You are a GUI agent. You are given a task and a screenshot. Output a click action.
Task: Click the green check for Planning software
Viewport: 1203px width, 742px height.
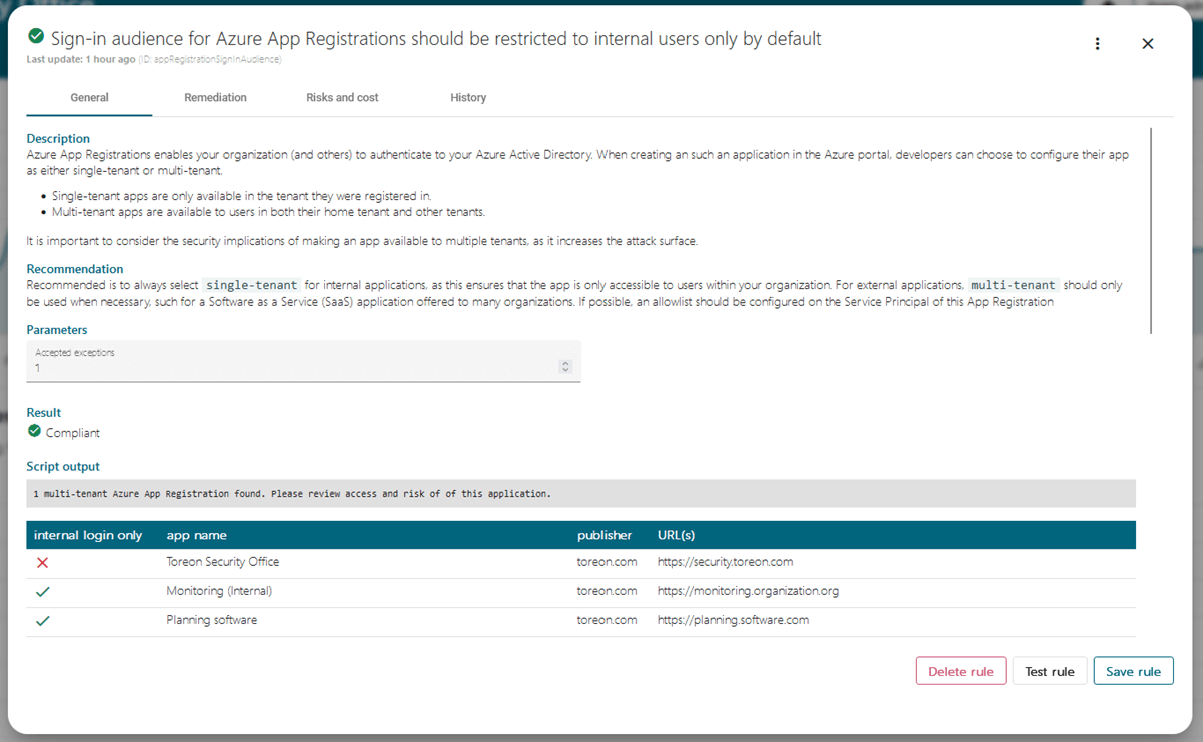[42, 621]
